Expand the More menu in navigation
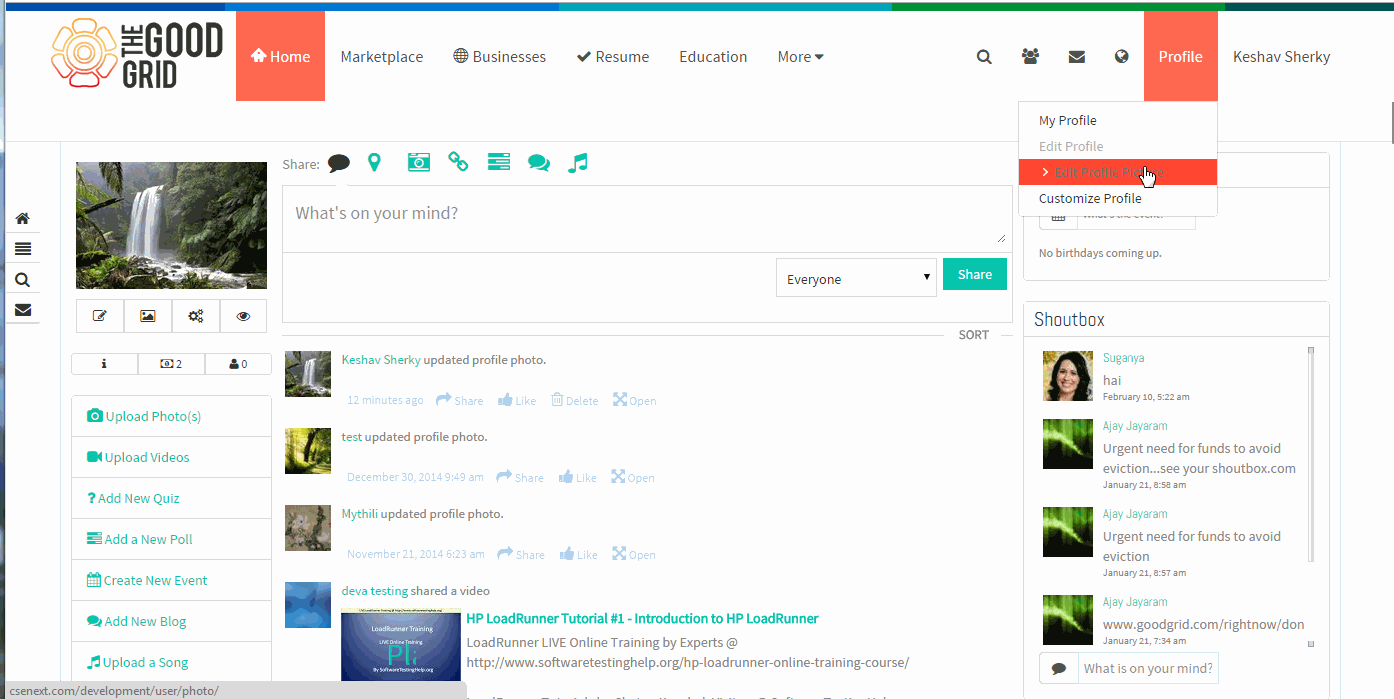The height and width of the screenshot is (699, 1394). 800,57
